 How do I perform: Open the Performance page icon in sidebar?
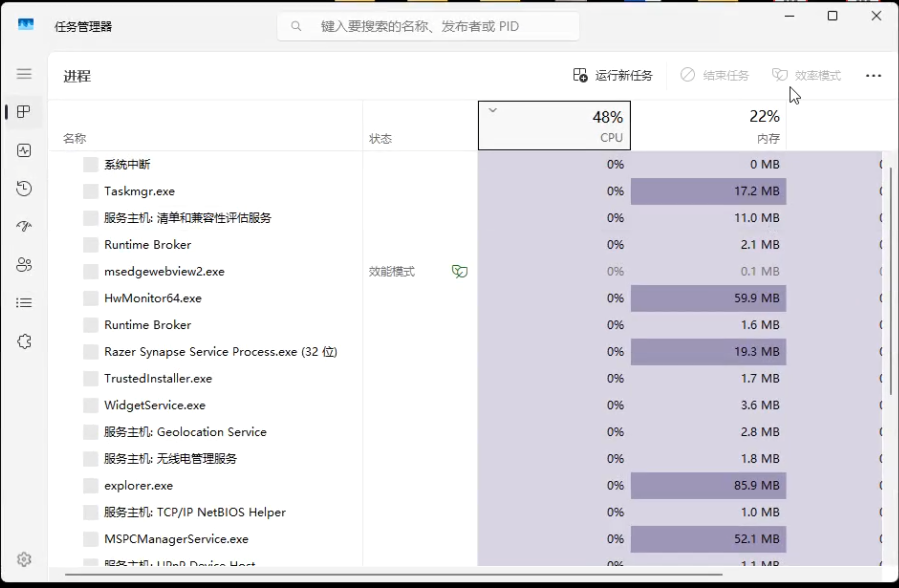pos(24,150)
